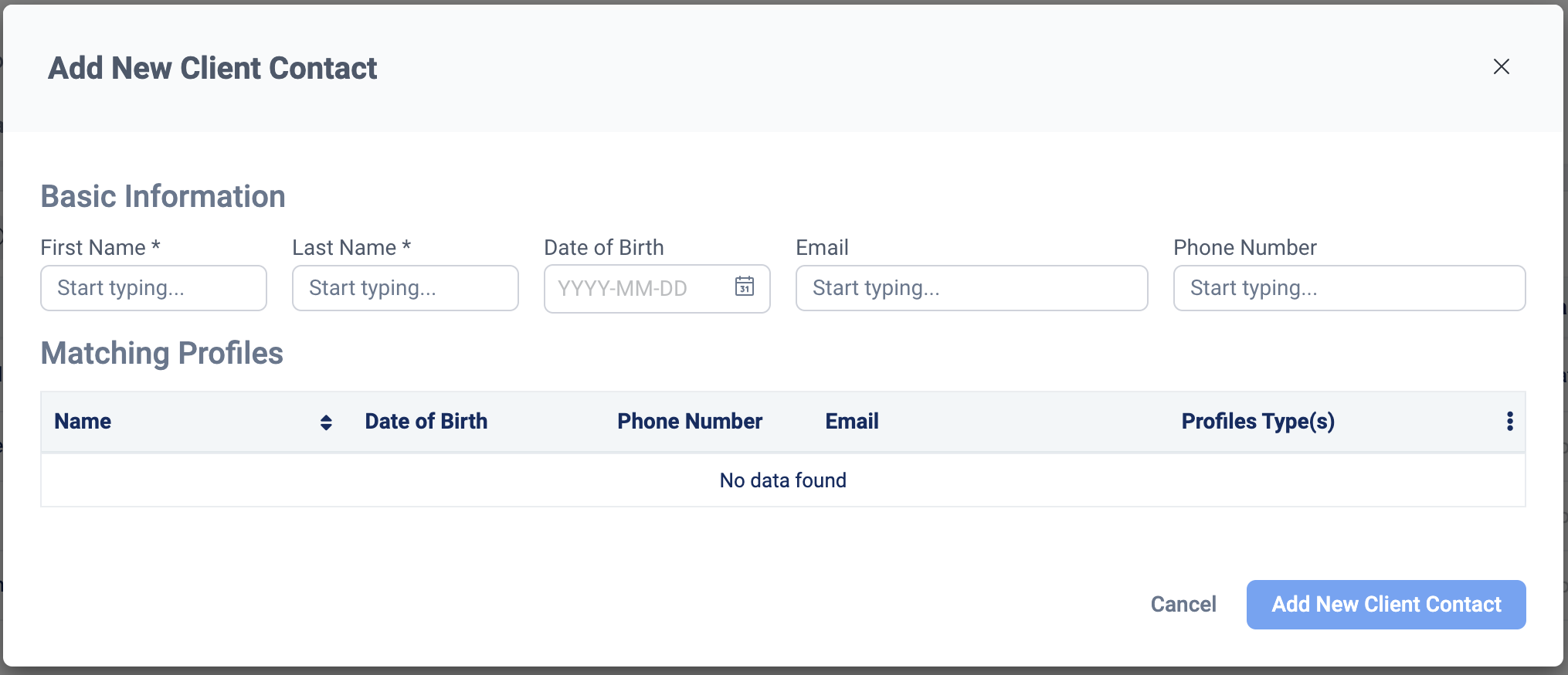
Task: Click the kebab menu on the Matching Profiles table
Action: point(1509,421)
